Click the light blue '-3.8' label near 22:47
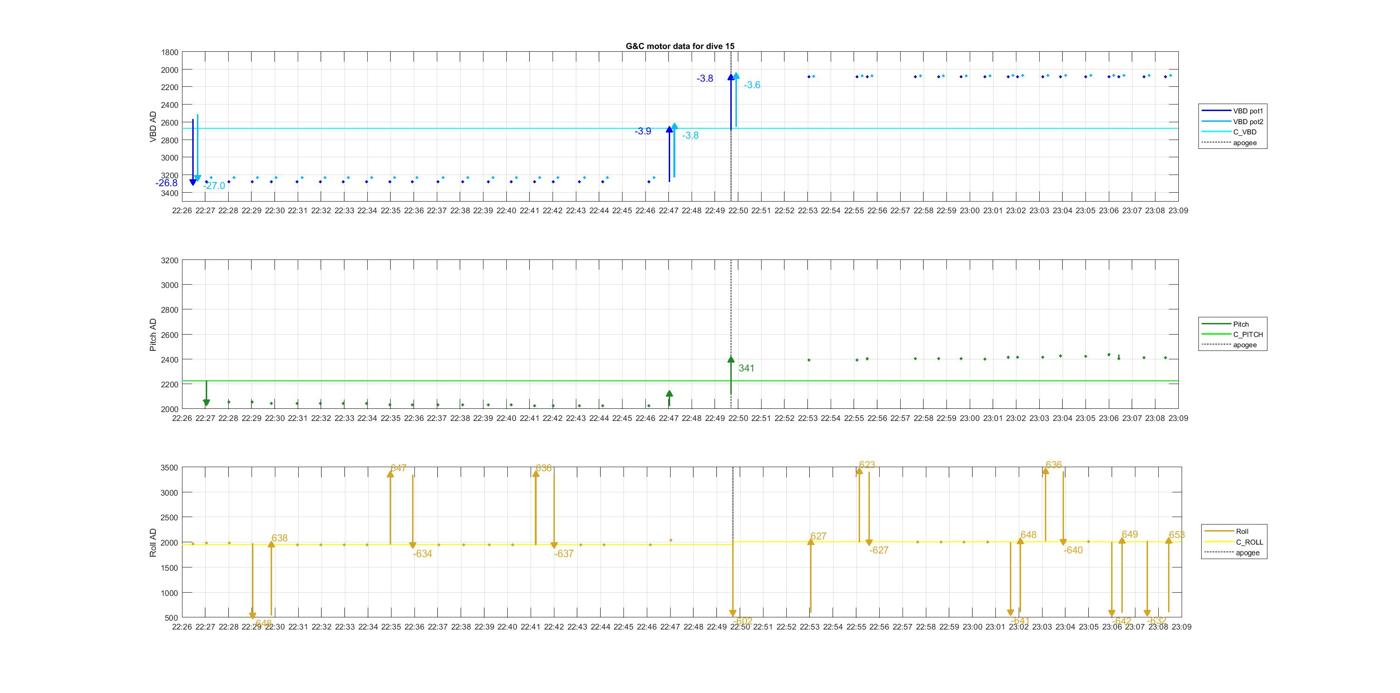The image size is (1400, 693). (x=690, y=135)
